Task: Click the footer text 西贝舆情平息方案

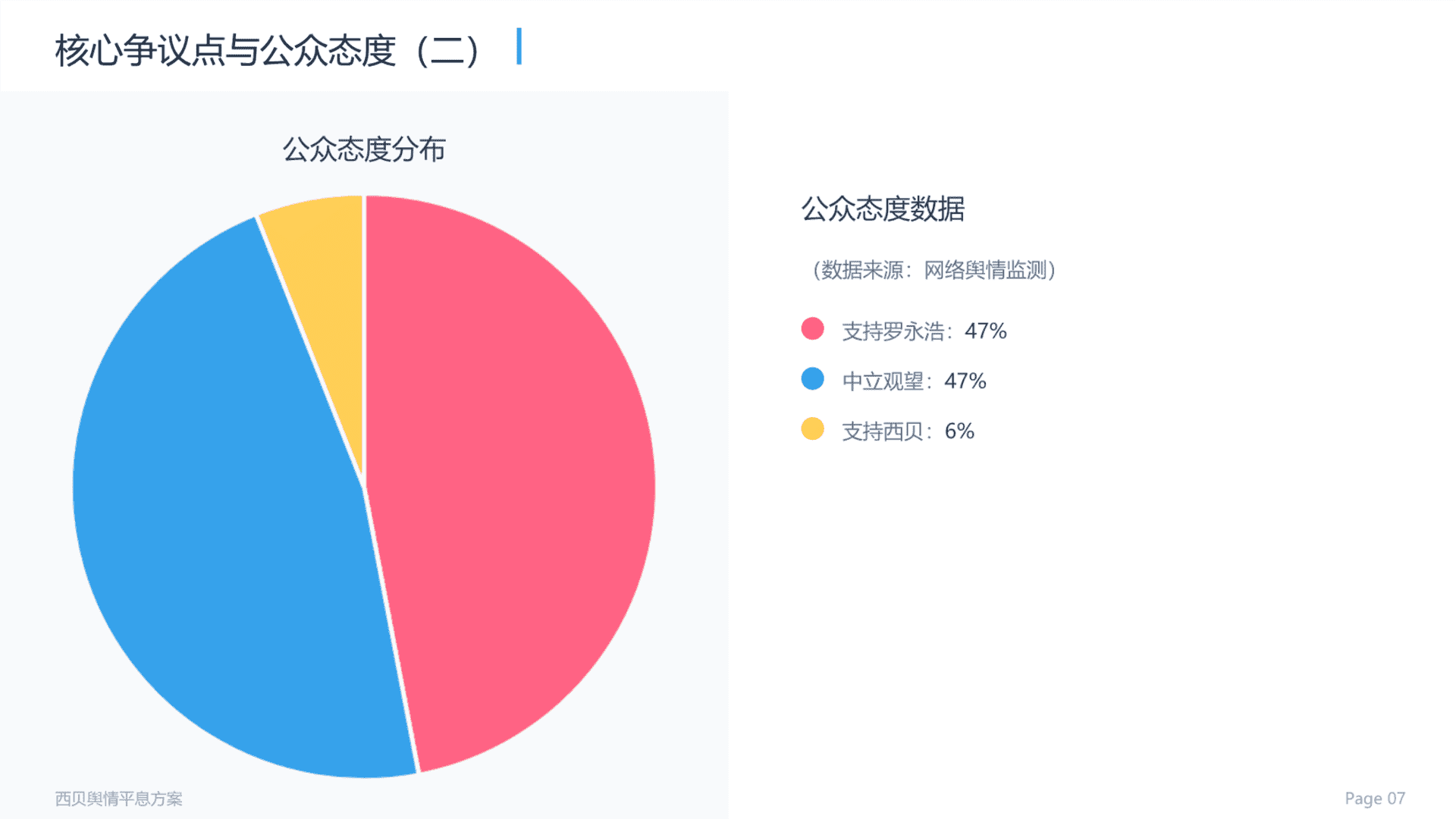Action: click(118, 799)
